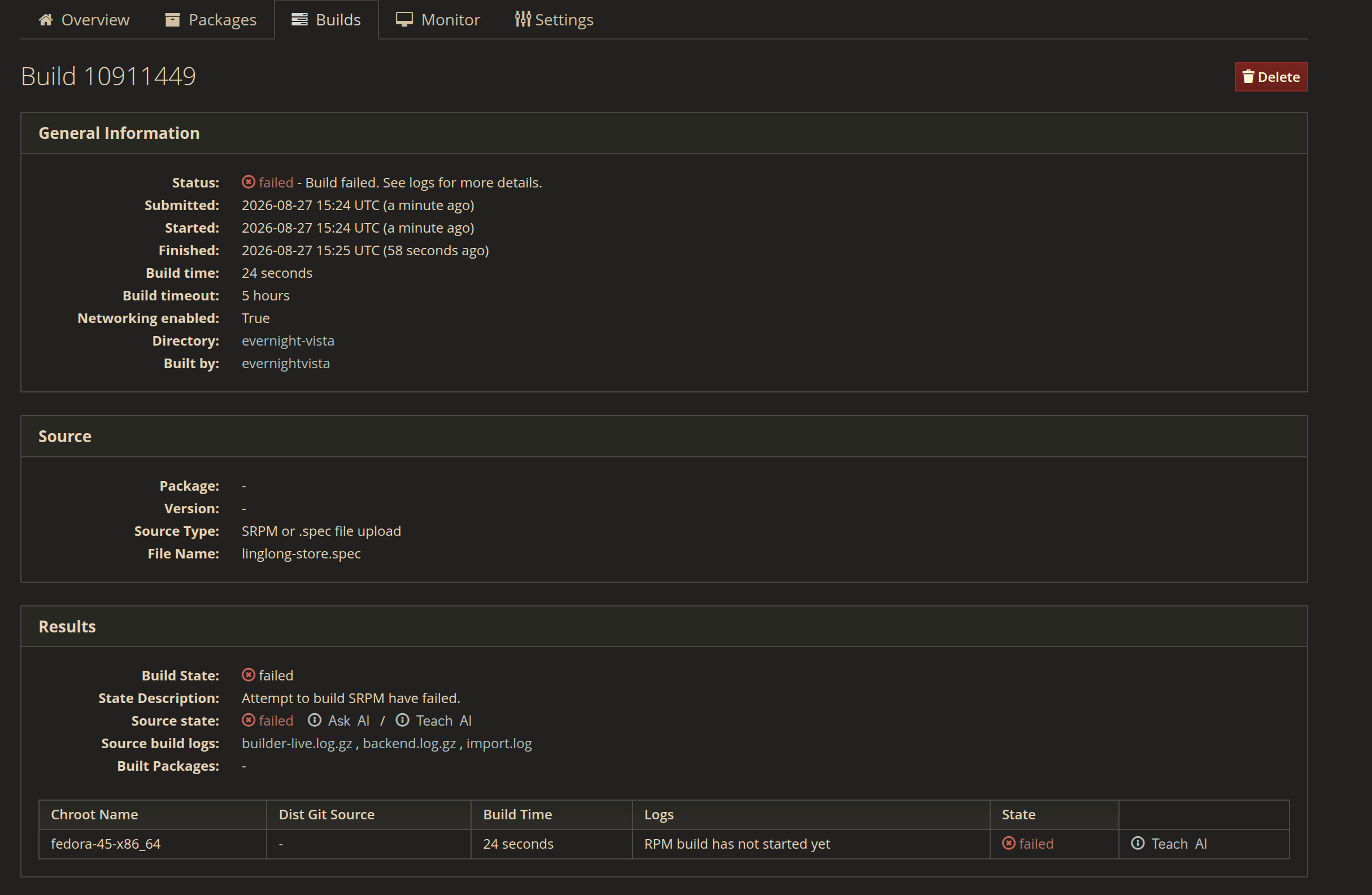Click Teach AI in the fedora-45-x86_64 row
Screen dimensions: 1372x895
pyautogui.click(x=1179, y=844)
